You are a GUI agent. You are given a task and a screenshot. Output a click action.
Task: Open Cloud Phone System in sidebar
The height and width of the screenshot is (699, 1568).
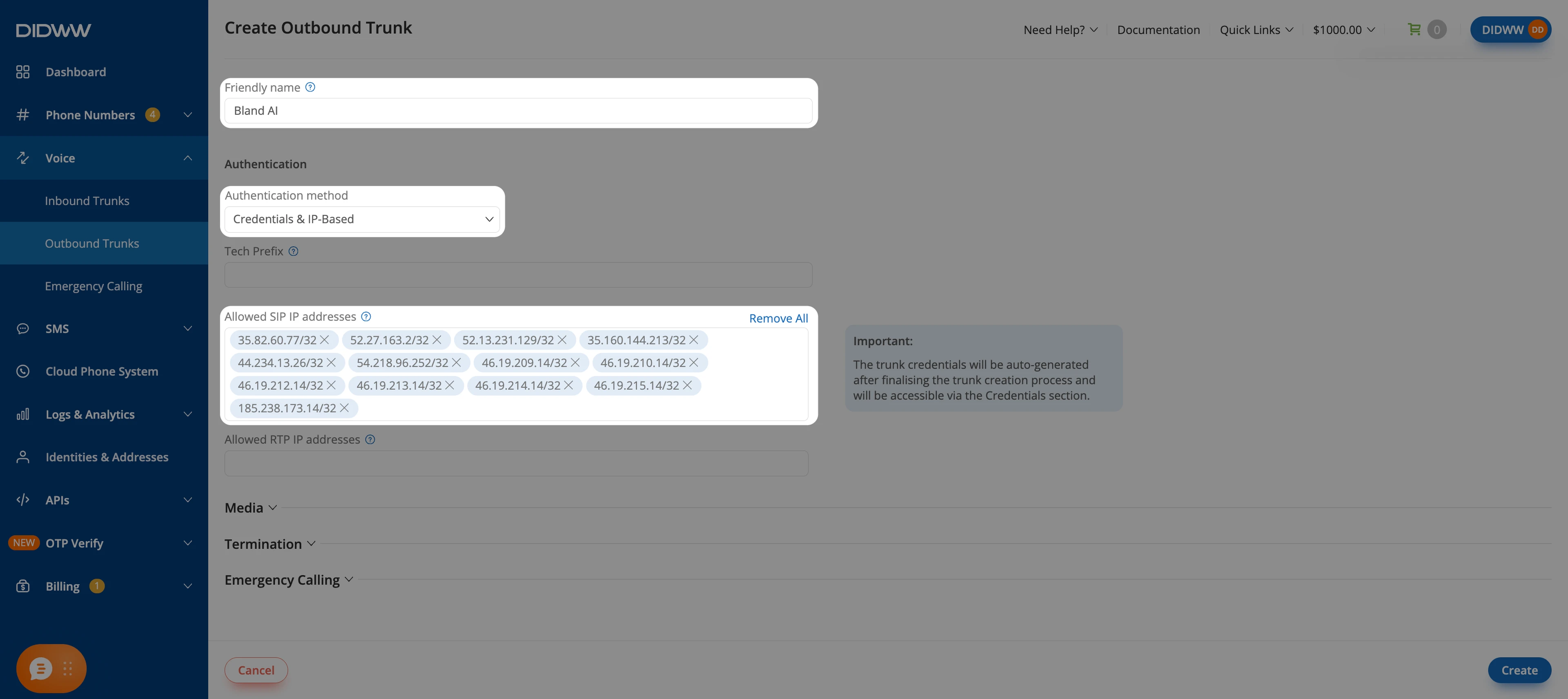[x=104, y=371]
